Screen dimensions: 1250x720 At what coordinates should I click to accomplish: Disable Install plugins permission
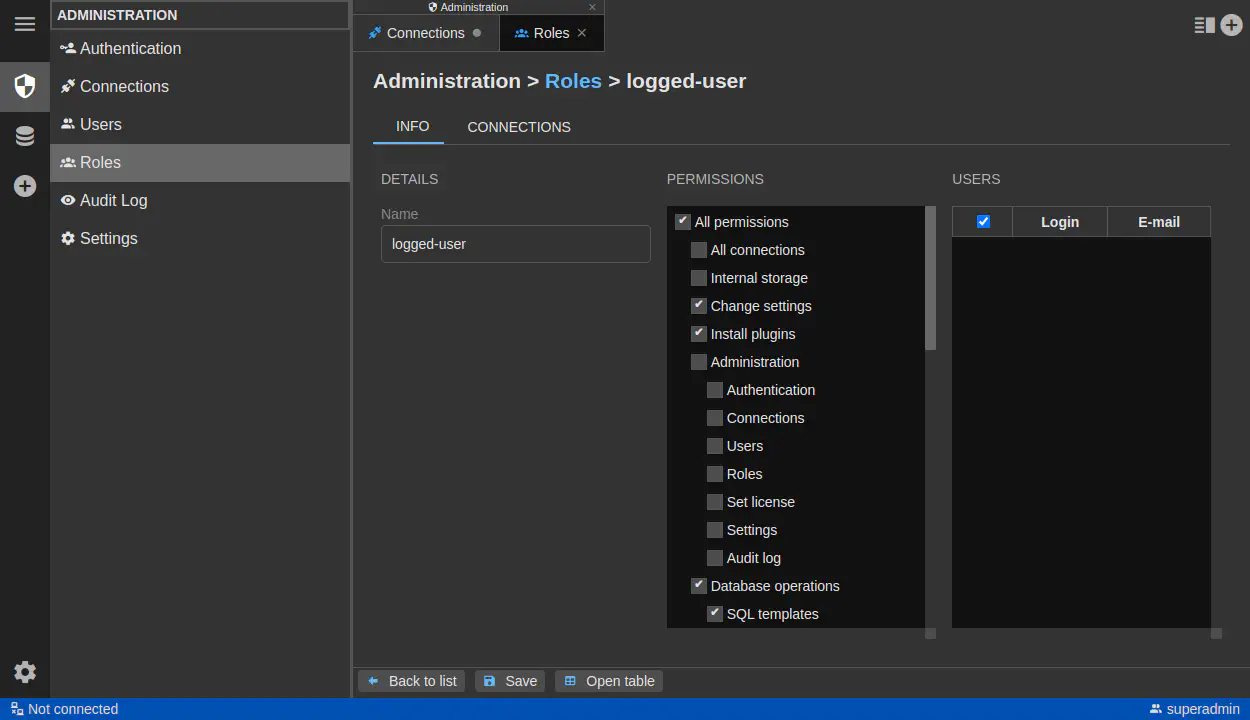coord(699,334)
